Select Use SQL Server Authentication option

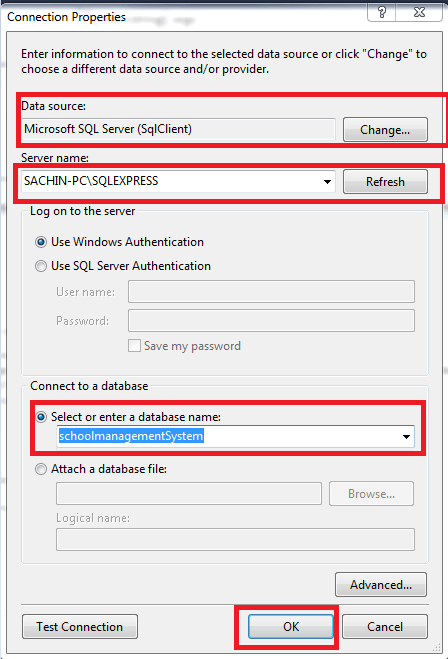click(x=41, y=266)
